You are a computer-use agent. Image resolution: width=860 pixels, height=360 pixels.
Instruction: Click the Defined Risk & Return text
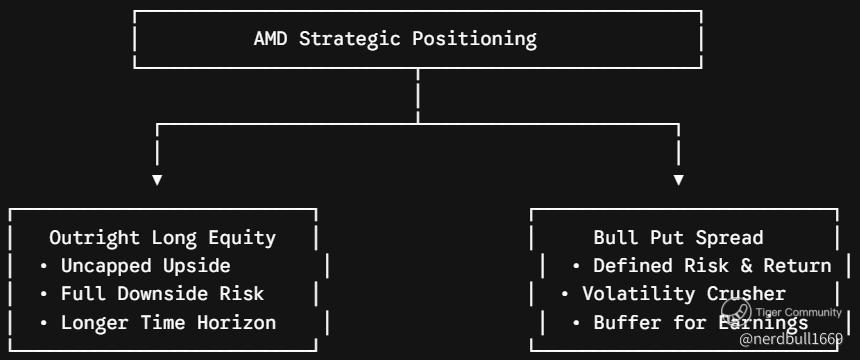coord(712,266)
